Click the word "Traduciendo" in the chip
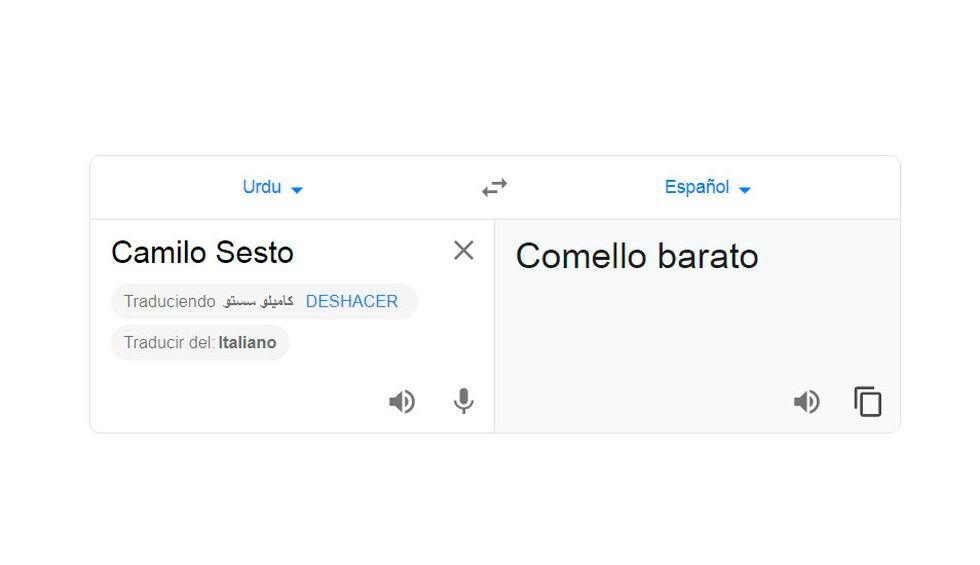Screen dimensions: 980x565 (x=169, y=301)
